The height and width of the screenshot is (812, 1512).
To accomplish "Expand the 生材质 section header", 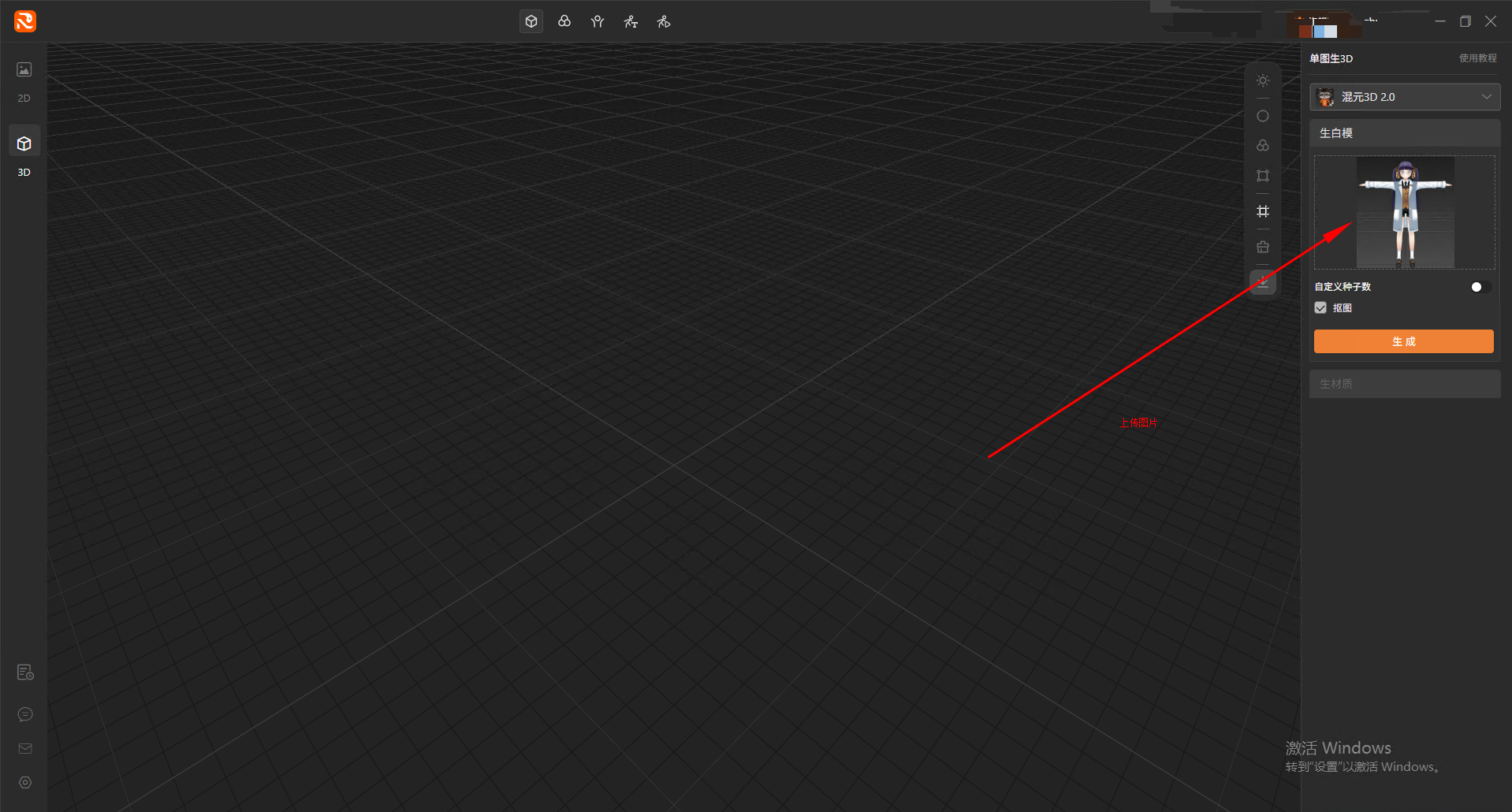I will coord(1405,384).
